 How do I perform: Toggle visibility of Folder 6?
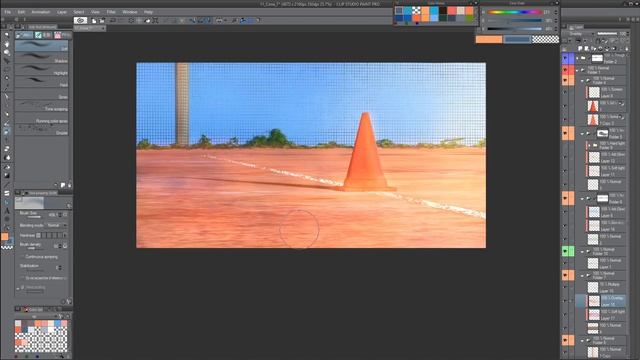565,198
